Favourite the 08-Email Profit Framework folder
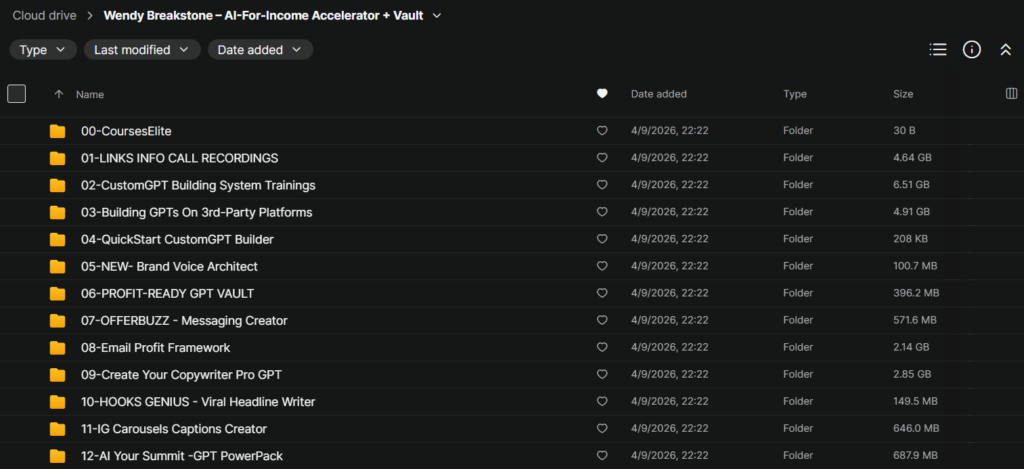The image size is (1024, 469). [602, 348]
